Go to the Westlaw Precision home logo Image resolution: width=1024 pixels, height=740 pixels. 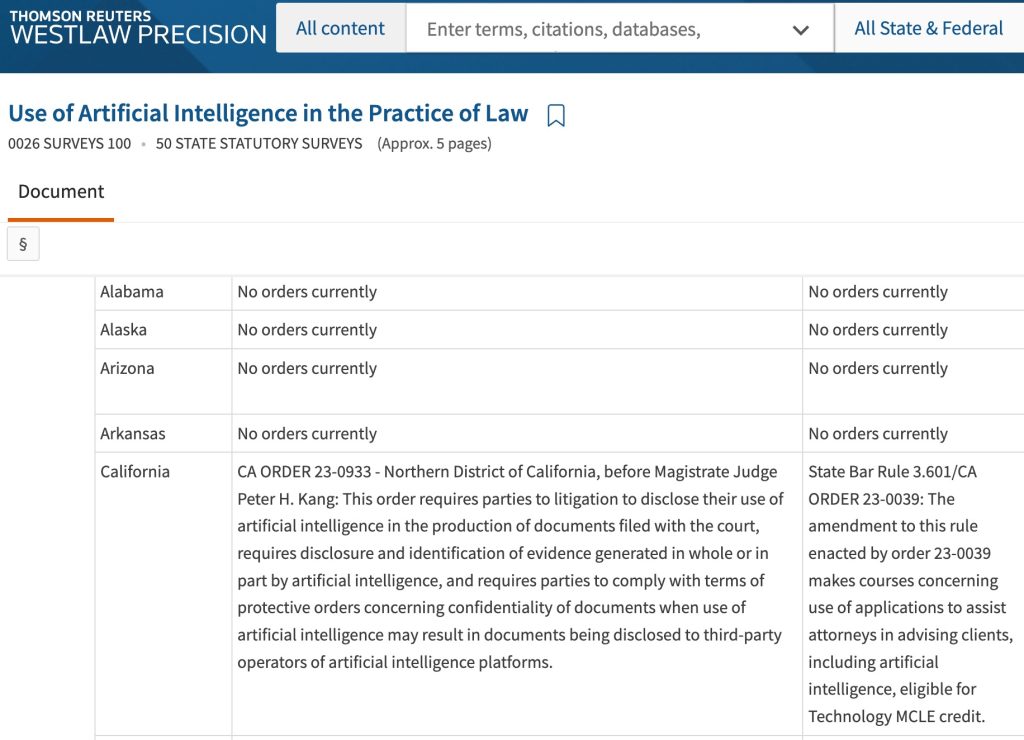point(138,27)
